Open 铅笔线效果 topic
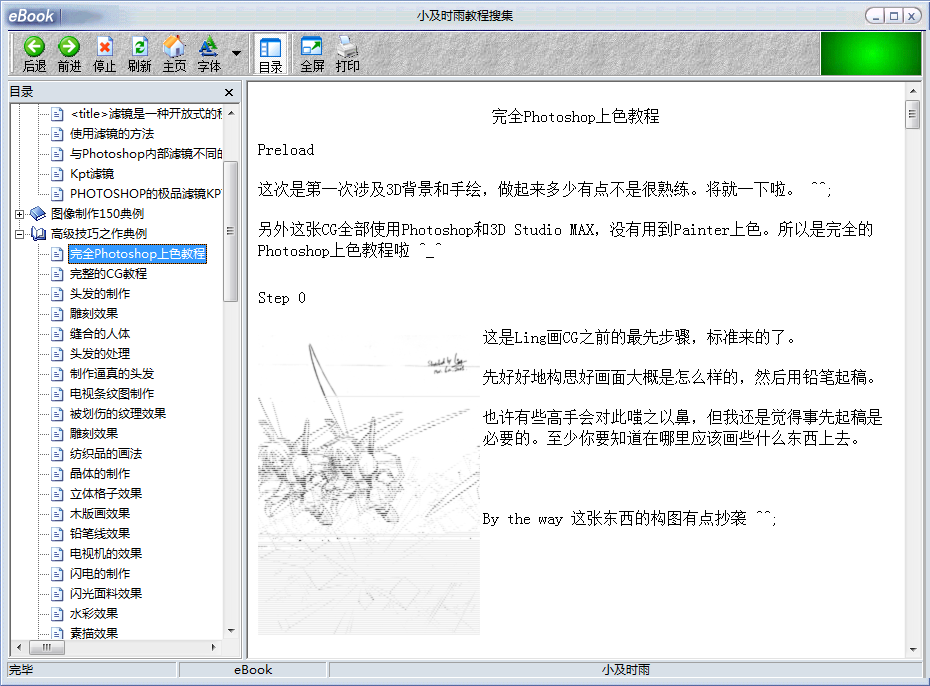Screen dimensions: 930x686 coord(100,534)
